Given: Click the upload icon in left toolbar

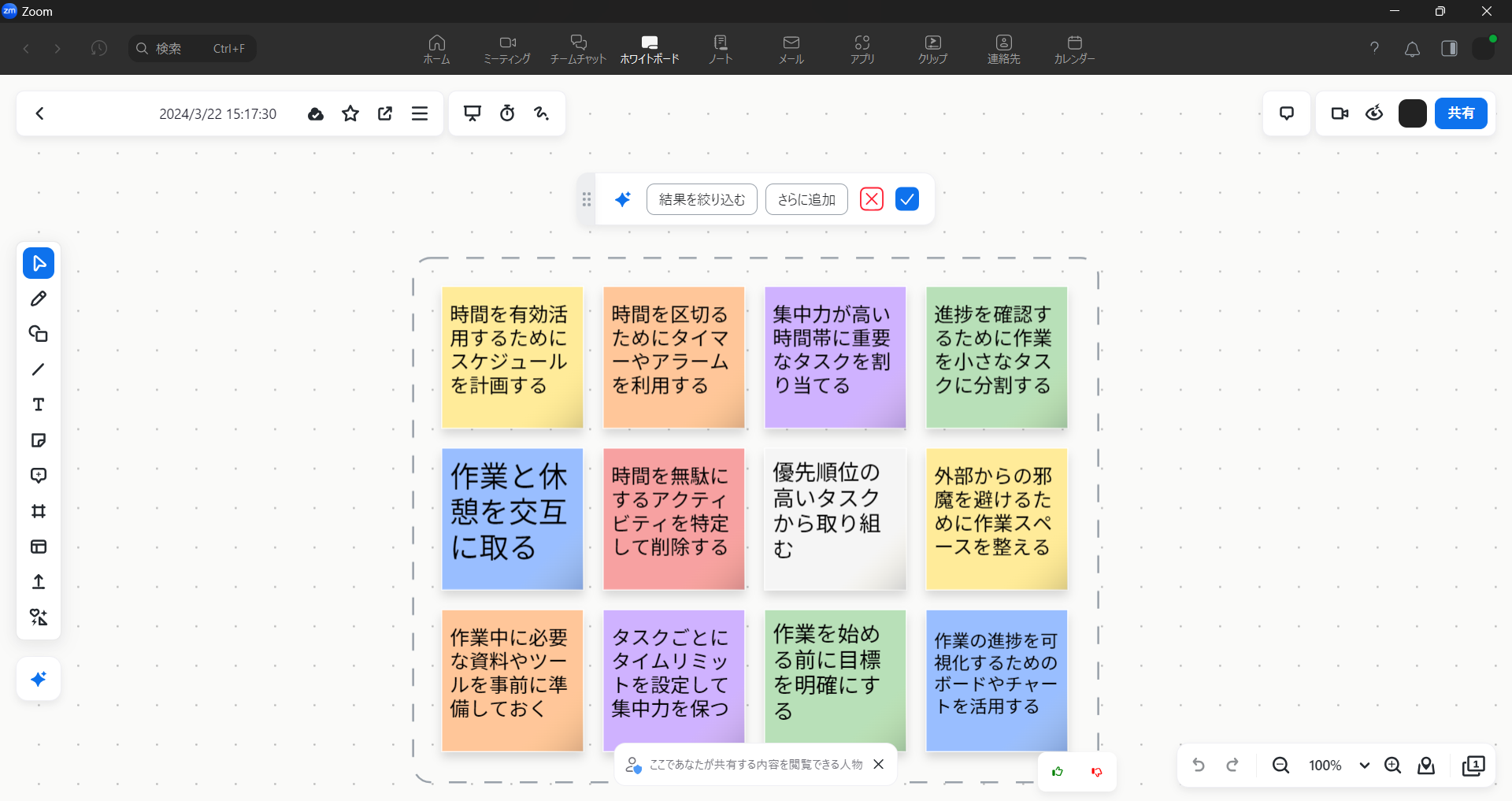Looking at the screenshot, I should tap(39, 582).
